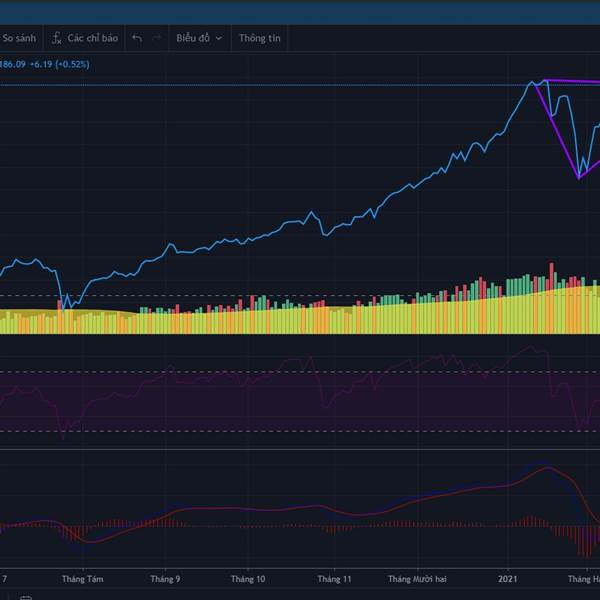Open the Thông tin menu item

click(x=259, y=38)
